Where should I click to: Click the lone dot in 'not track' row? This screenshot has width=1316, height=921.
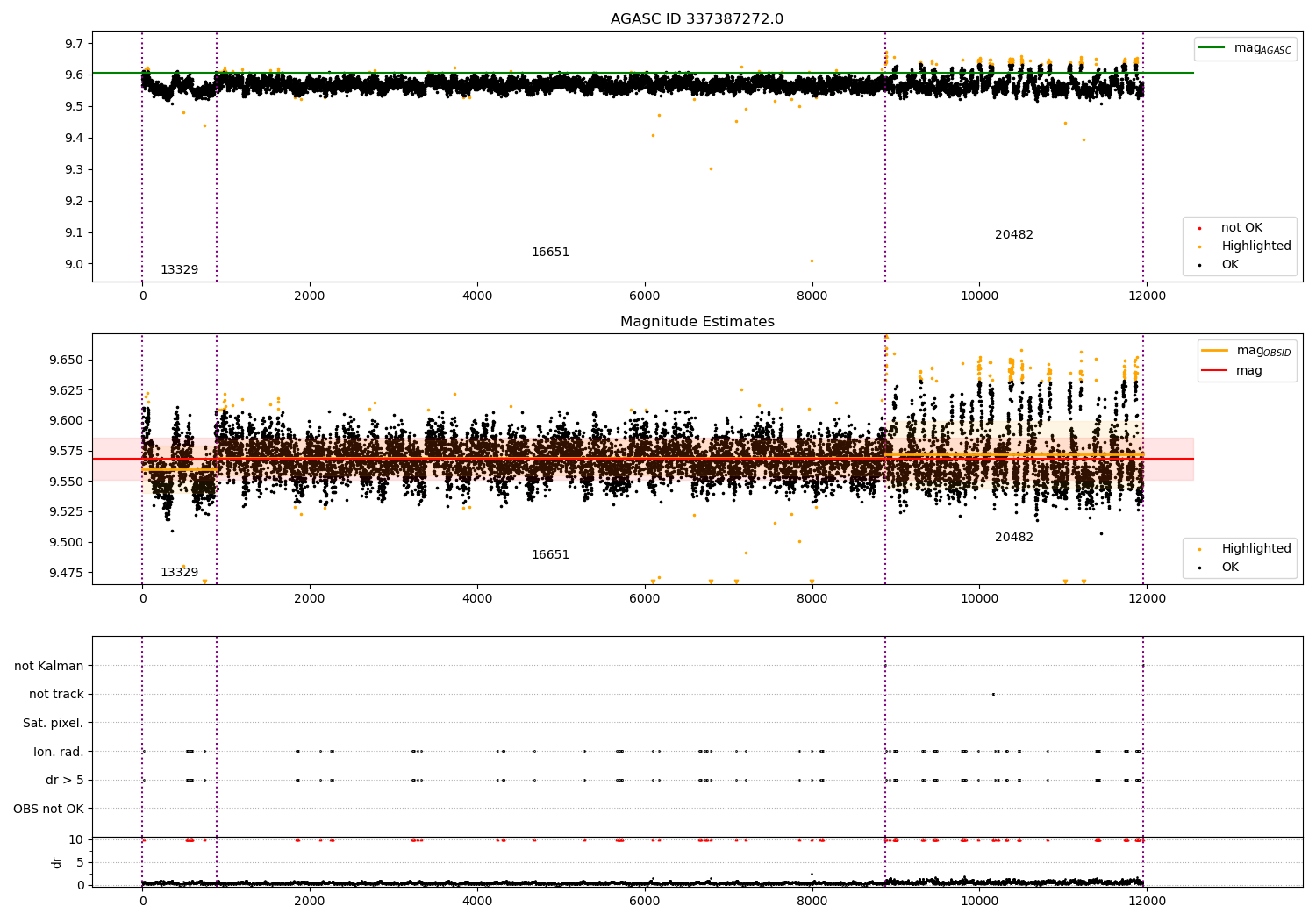click(993, 695)
